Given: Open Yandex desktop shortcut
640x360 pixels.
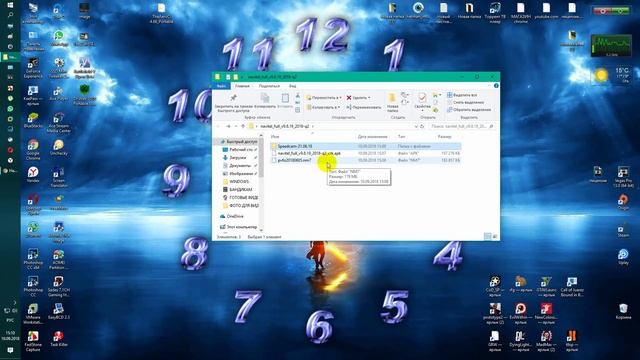Looking at the screenshot, I should point(33,175).
